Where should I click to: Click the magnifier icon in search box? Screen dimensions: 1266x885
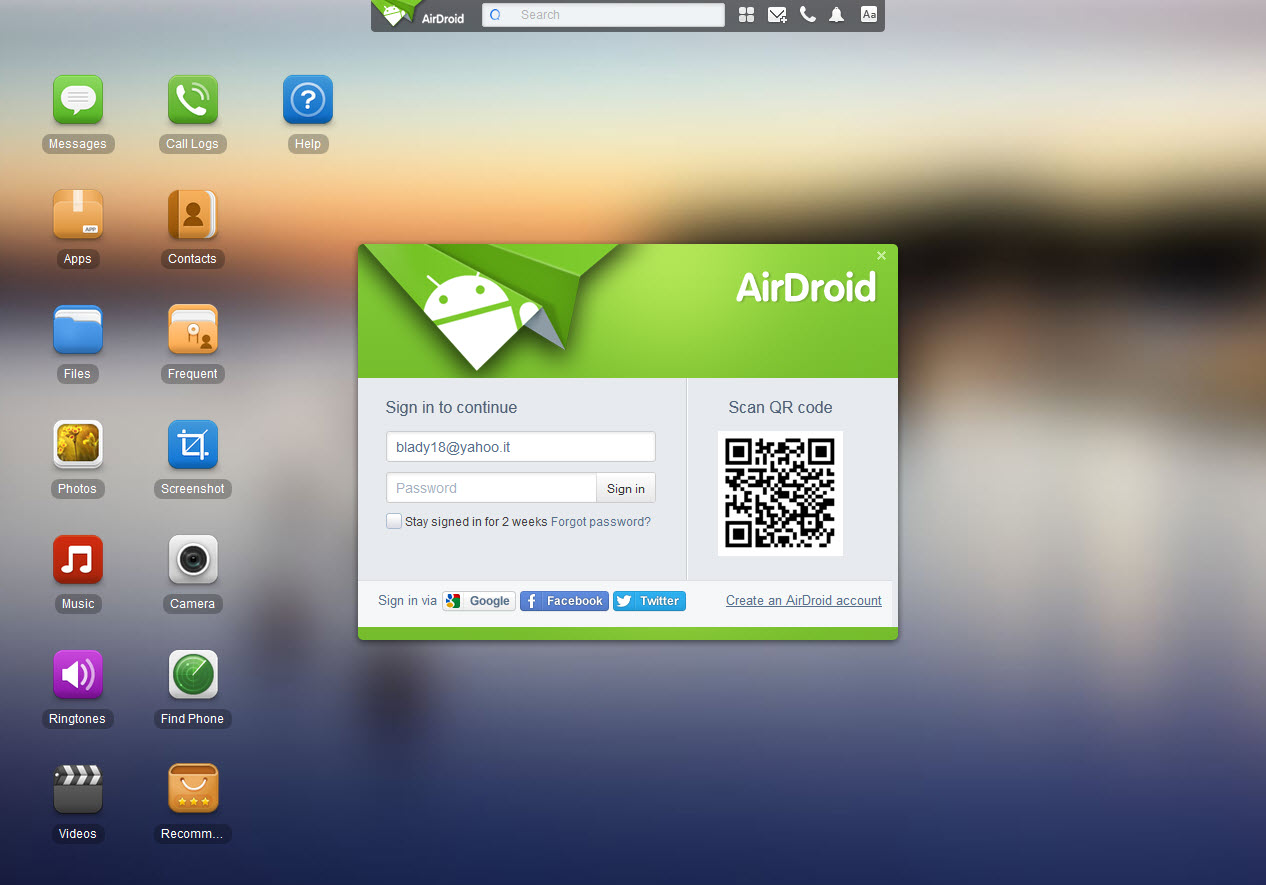(495, 15)
